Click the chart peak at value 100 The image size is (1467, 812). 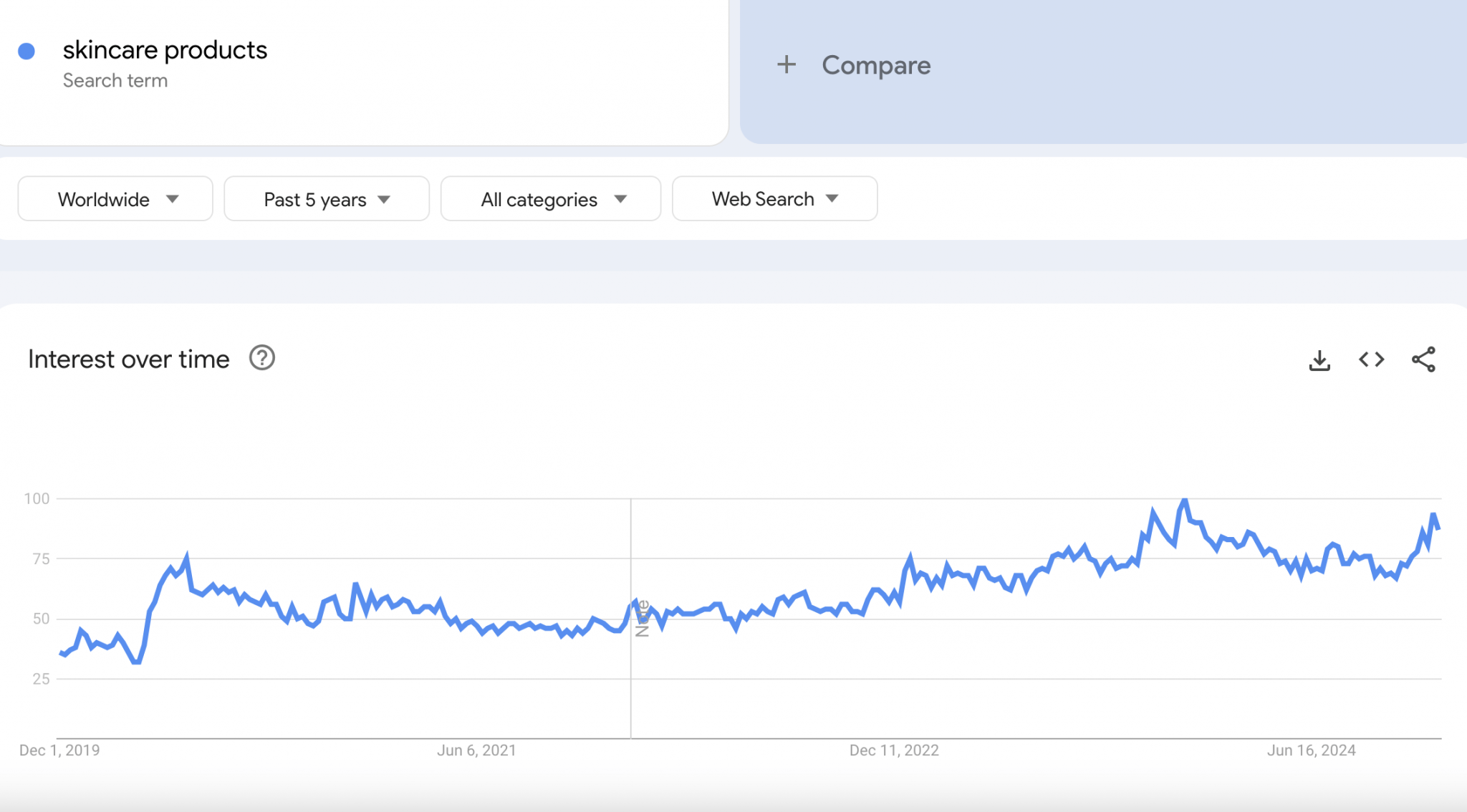pos(1184,501)
